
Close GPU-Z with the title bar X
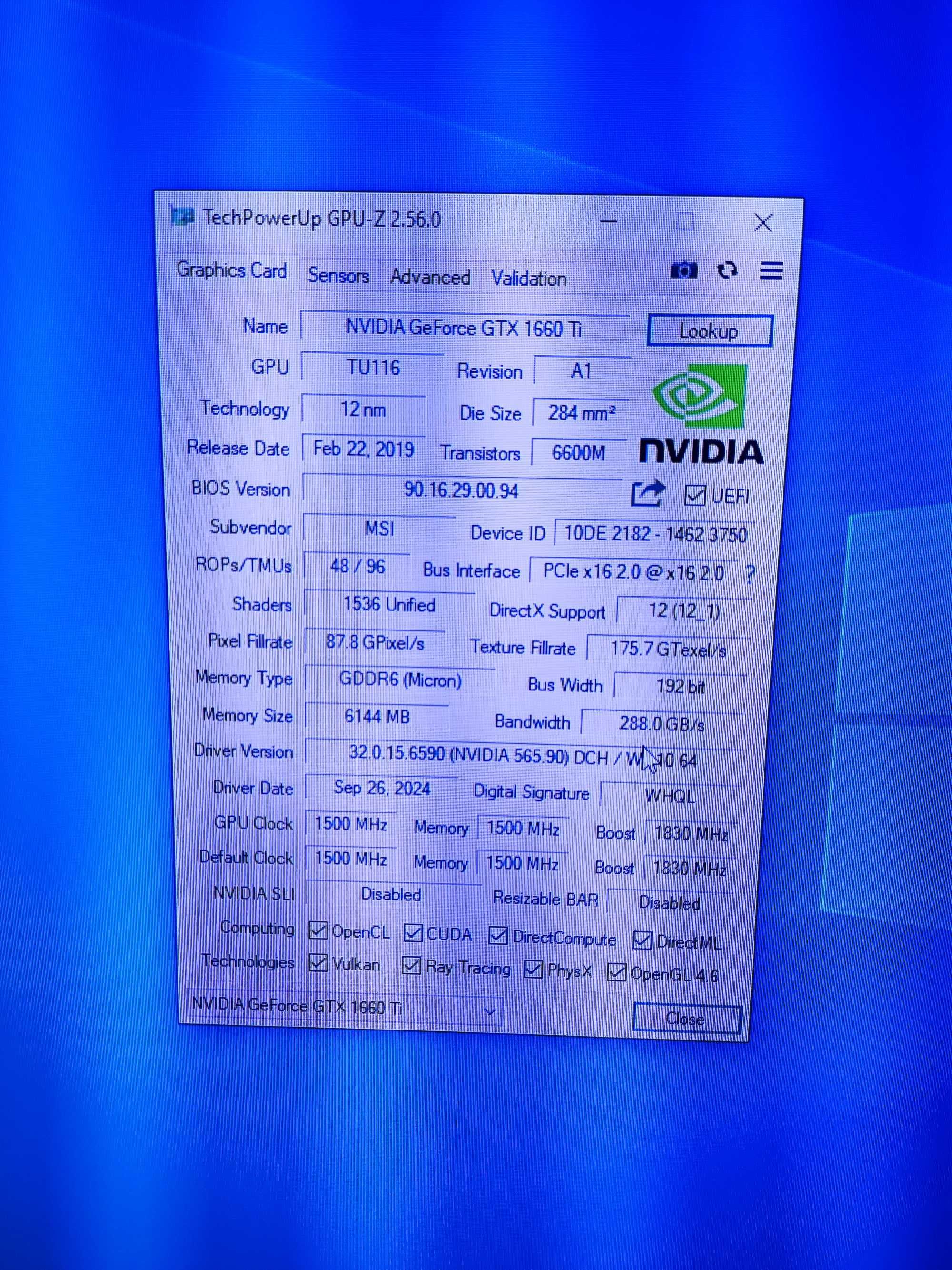coord(763,223)
